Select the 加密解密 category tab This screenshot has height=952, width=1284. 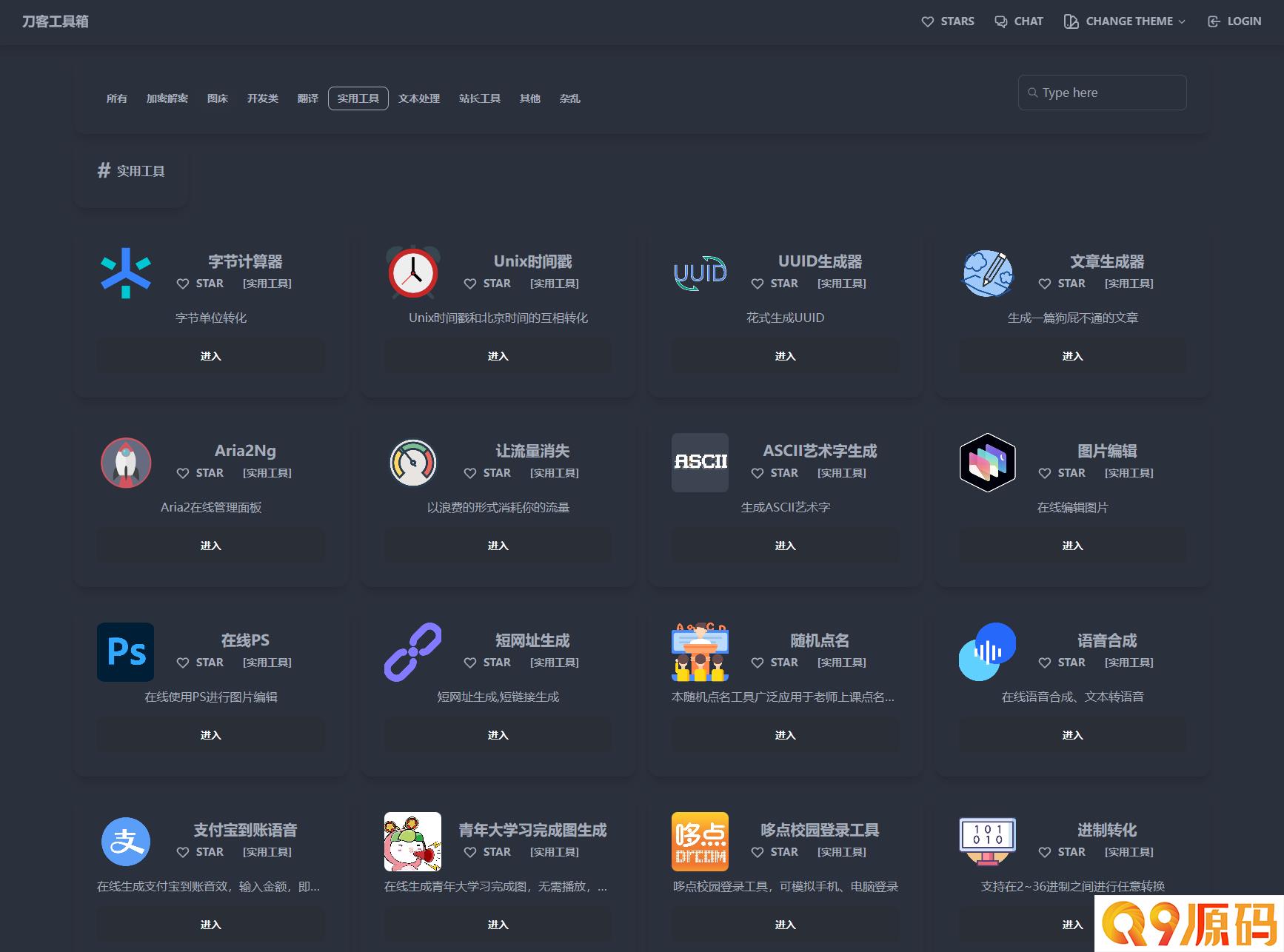[167, 98]
